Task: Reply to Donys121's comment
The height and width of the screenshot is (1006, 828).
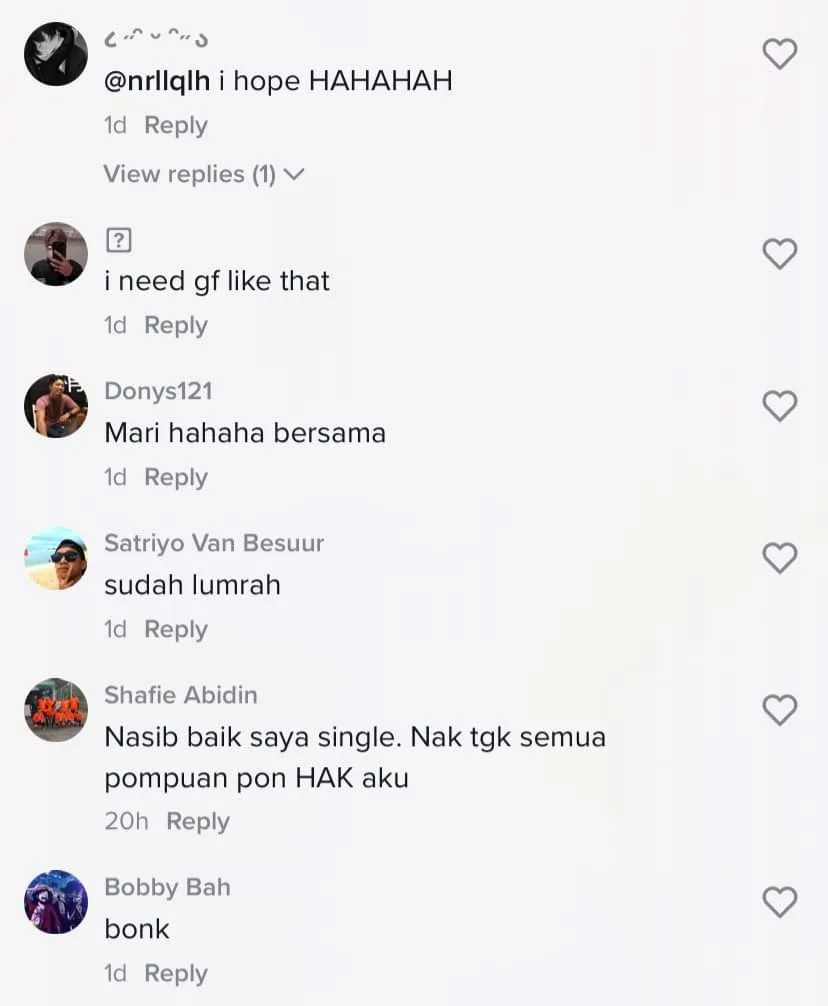Action: 176,477
